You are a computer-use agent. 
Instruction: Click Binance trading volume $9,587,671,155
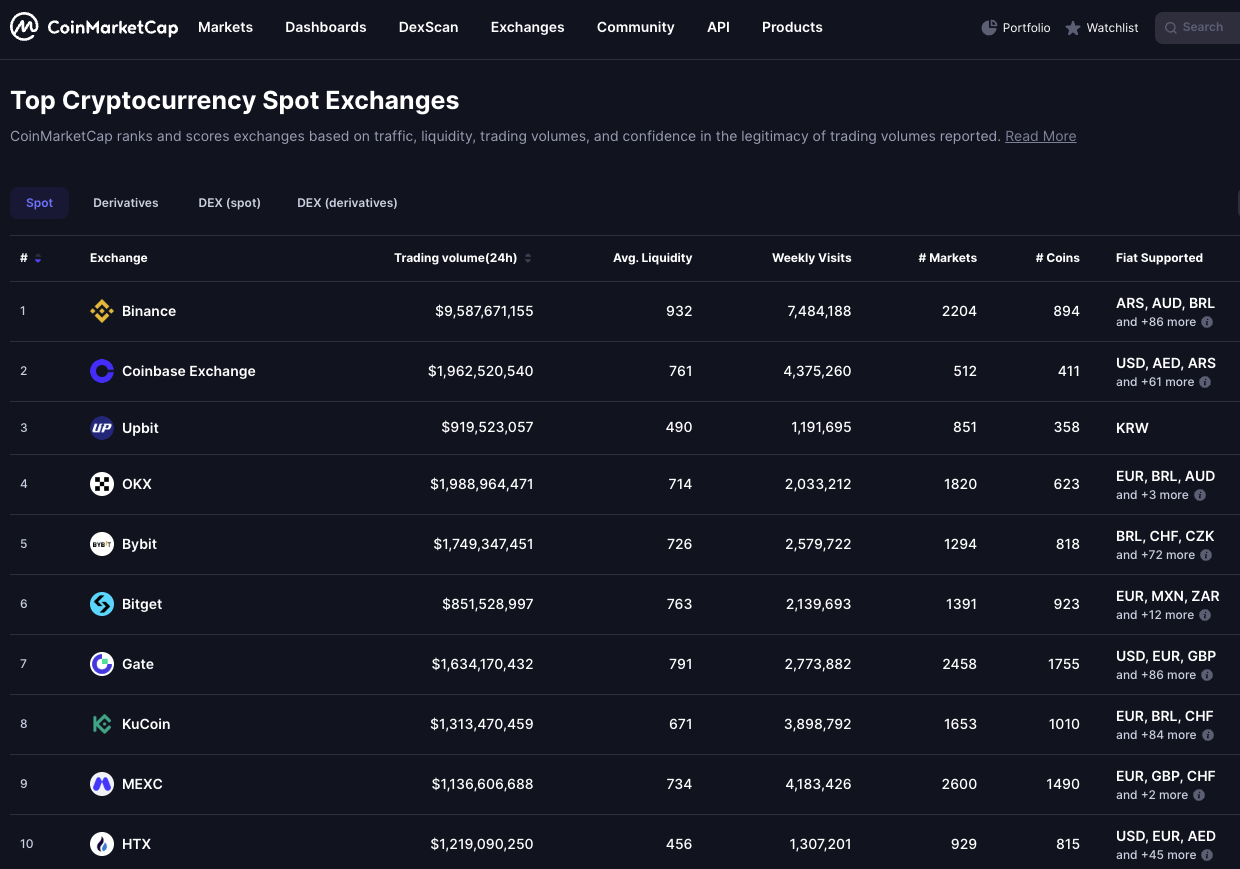click(484, 311)
